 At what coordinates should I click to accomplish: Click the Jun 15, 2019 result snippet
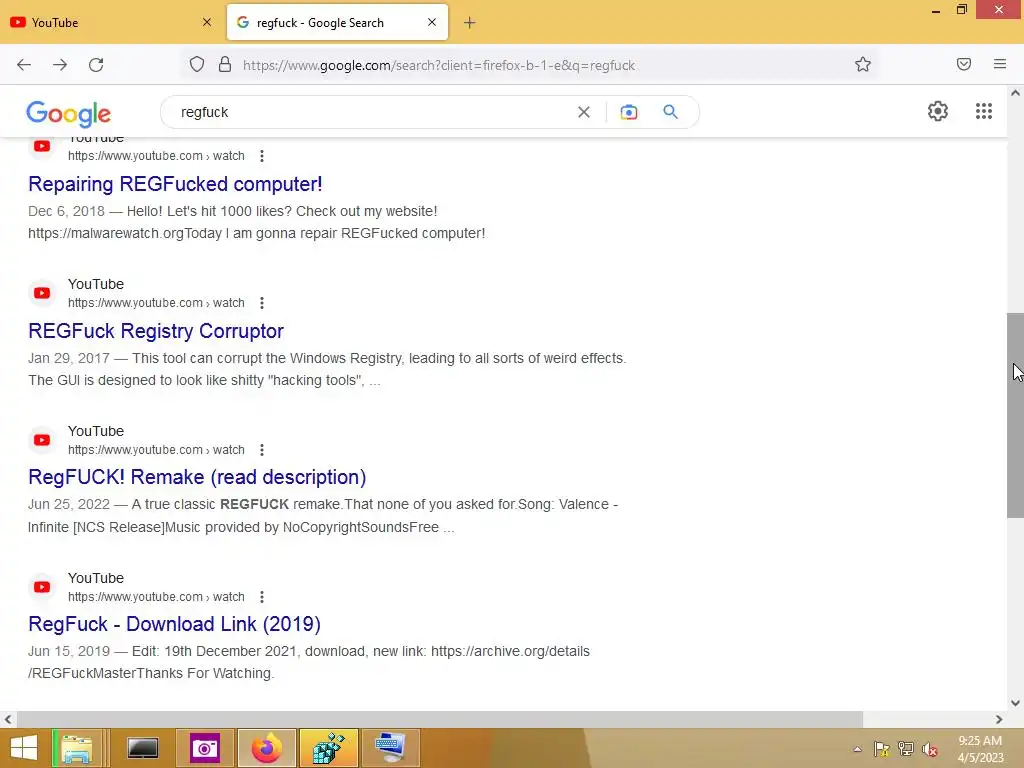[x=309, y=662]
